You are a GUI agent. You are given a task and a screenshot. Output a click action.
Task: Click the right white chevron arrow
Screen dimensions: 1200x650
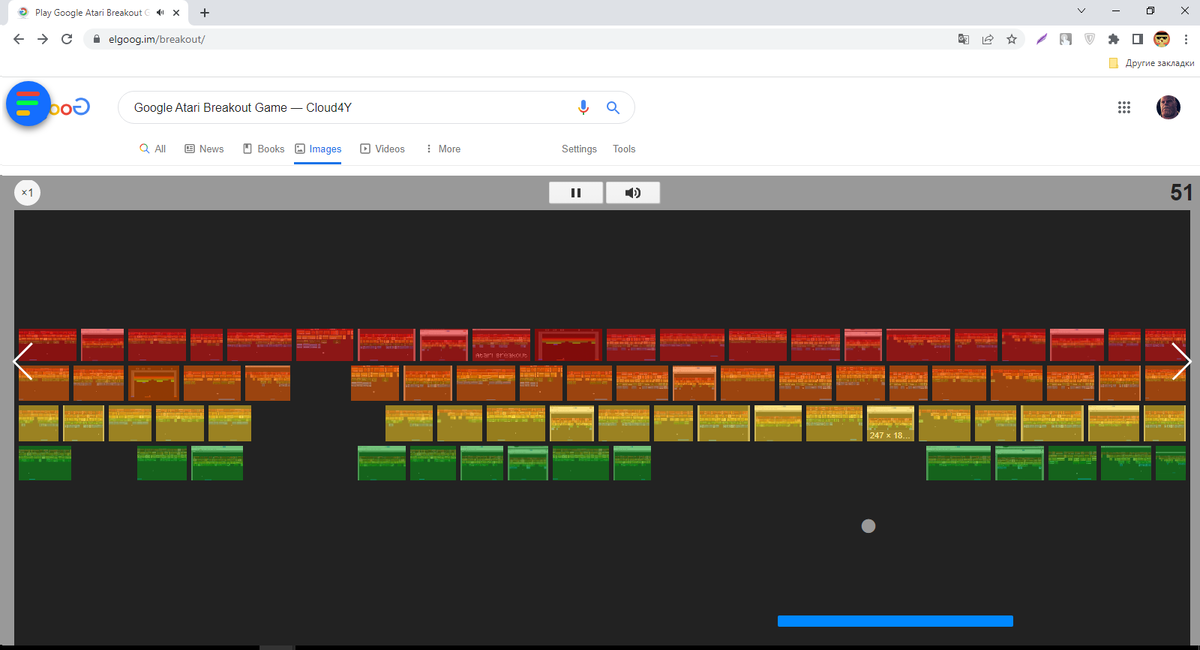pyautogui.click(x=1181, y=362)
